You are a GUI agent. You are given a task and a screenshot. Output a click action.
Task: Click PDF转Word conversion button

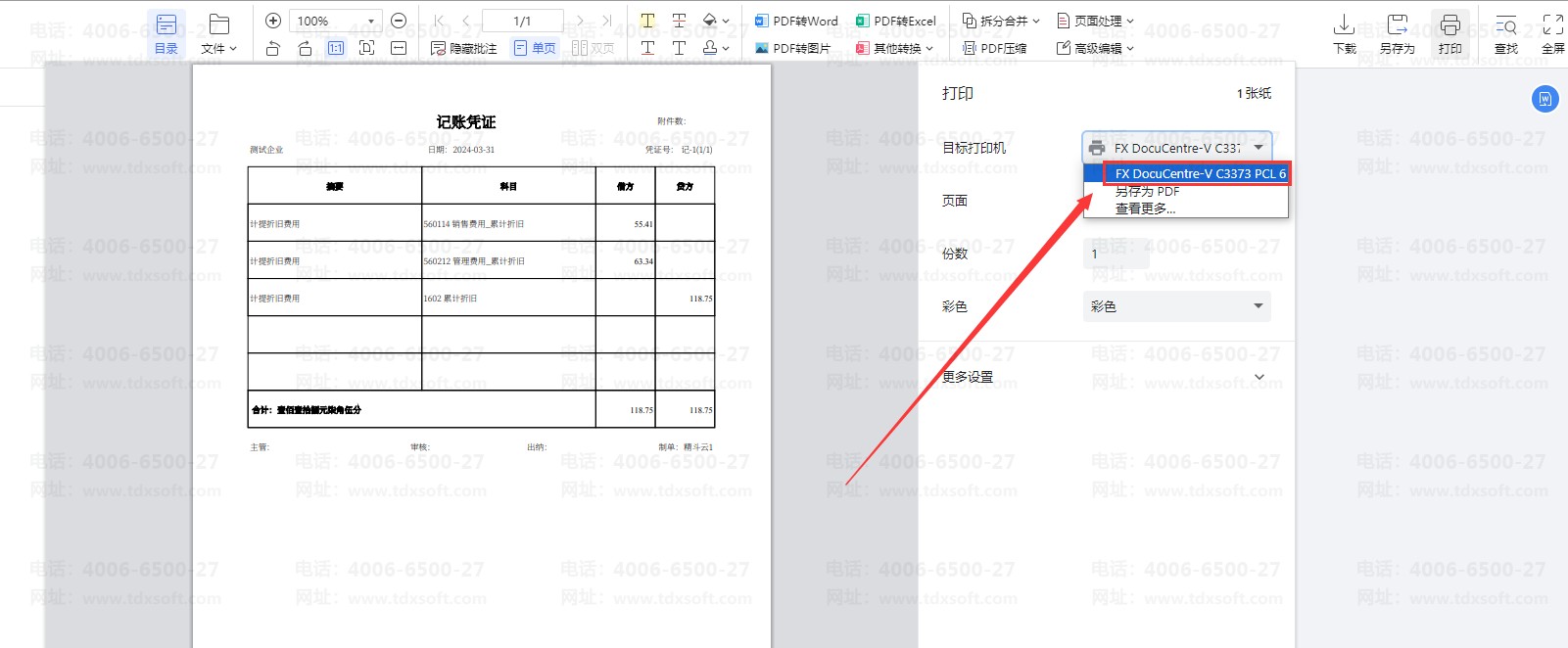pos(796,21)
